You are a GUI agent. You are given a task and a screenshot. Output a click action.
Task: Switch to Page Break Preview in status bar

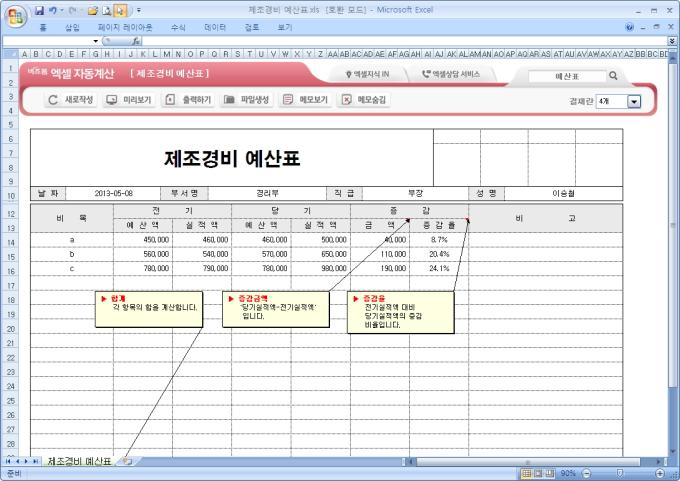[550, 473]
